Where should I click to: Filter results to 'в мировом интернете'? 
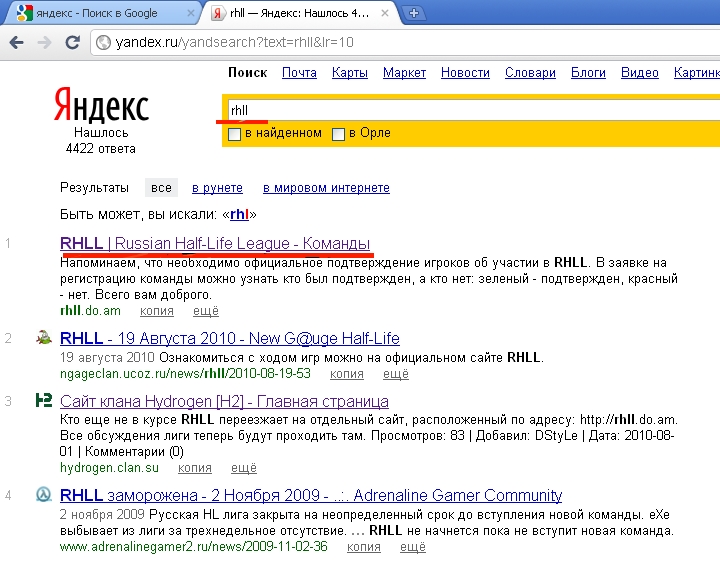(326, 188)
